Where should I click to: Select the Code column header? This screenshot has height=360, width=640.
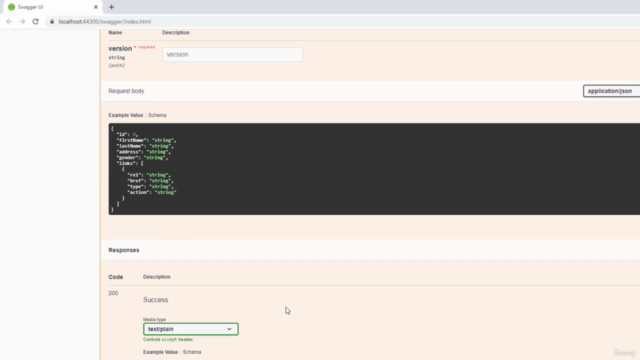point(116,277)
